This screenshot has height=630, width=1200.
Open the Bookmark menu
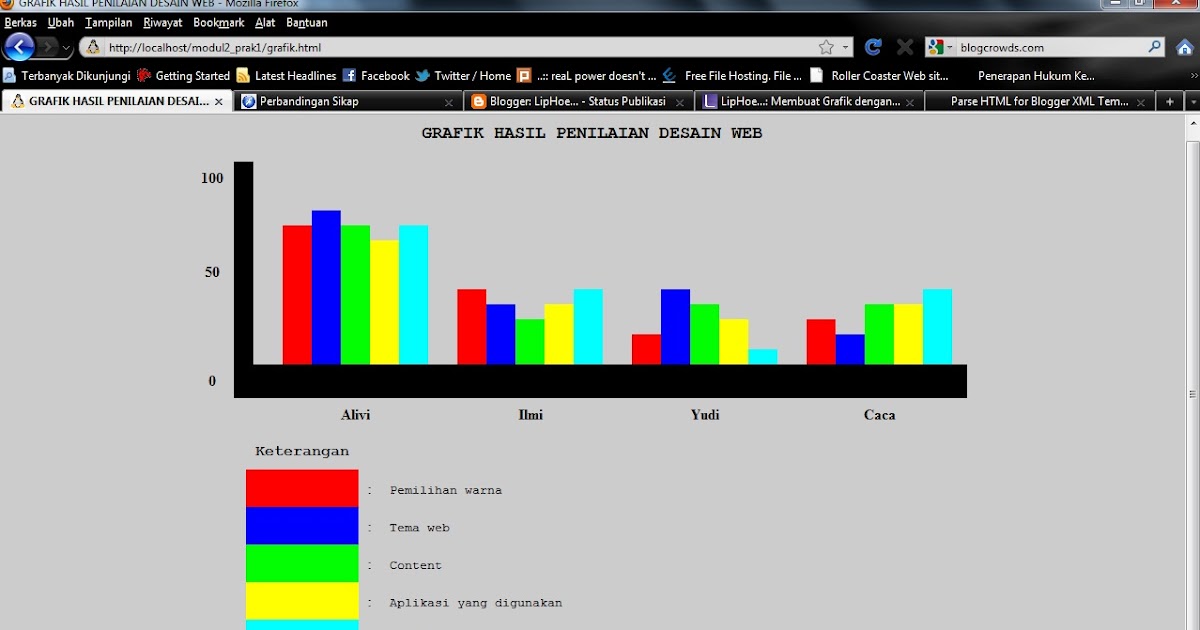(219, 22)
